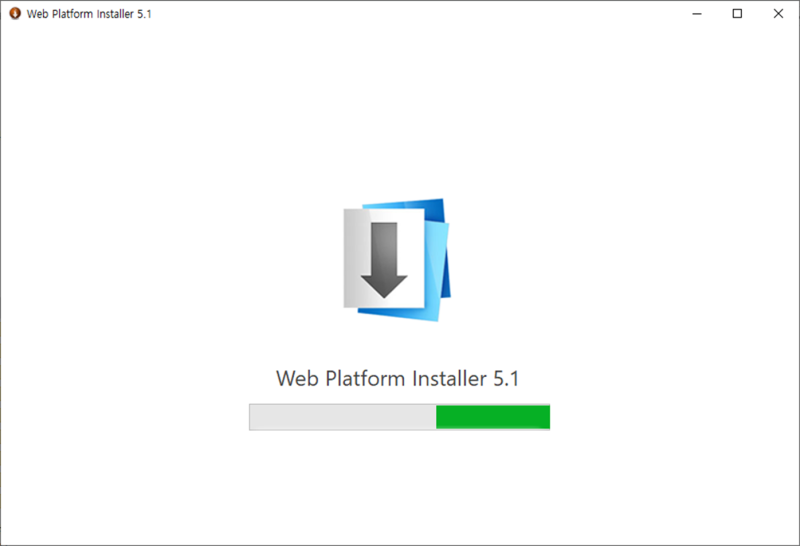800x546 pixels.
Task: Click the word "Platform" in the large heading
Action: 365,379
